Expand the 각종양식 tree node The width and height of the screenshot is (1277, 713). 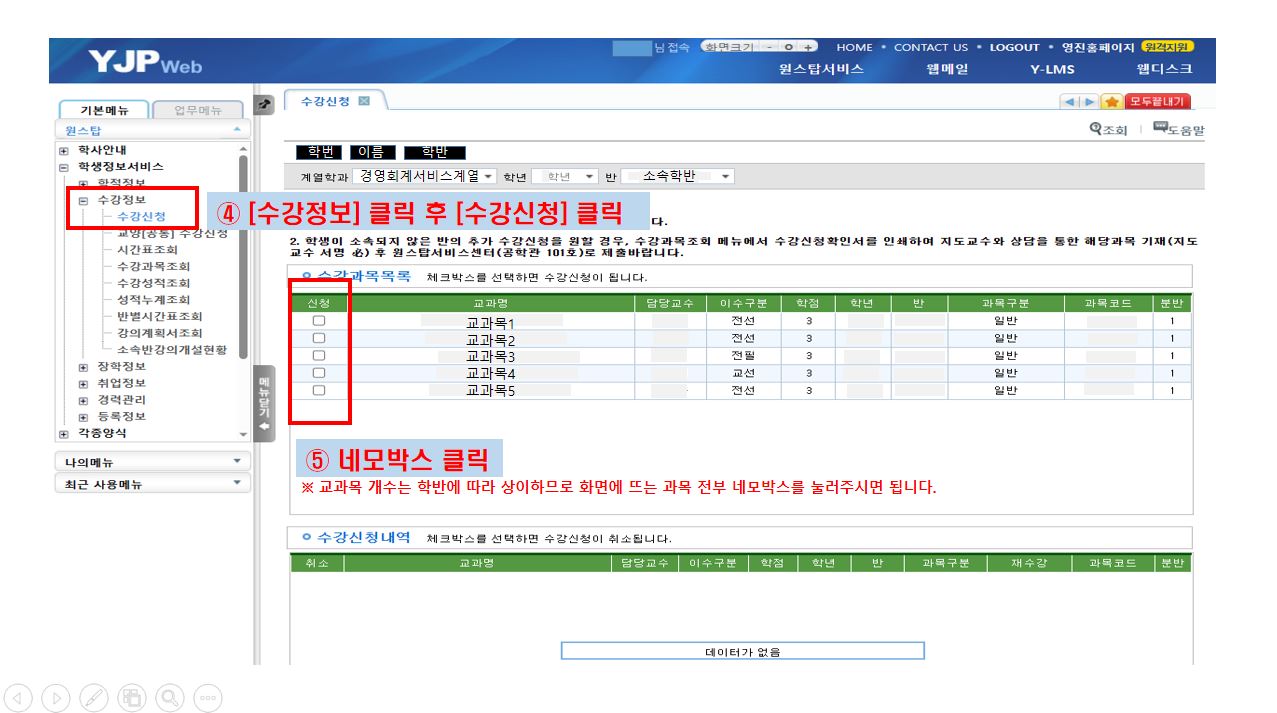coord(64,433)
